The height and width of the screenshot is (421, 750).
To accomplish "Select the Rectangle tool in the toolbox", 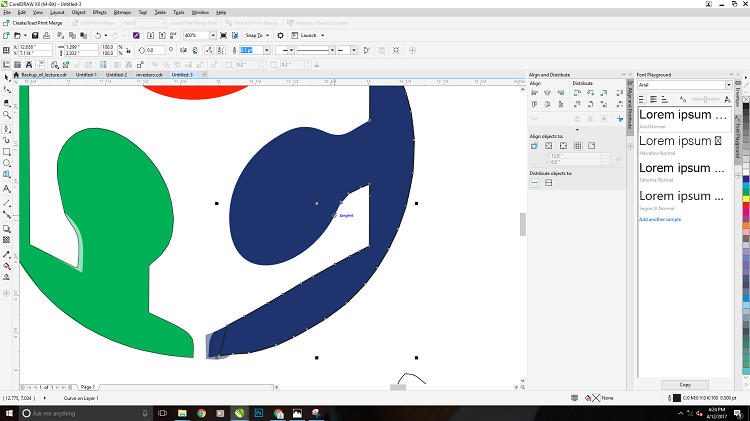I will 7,152.
